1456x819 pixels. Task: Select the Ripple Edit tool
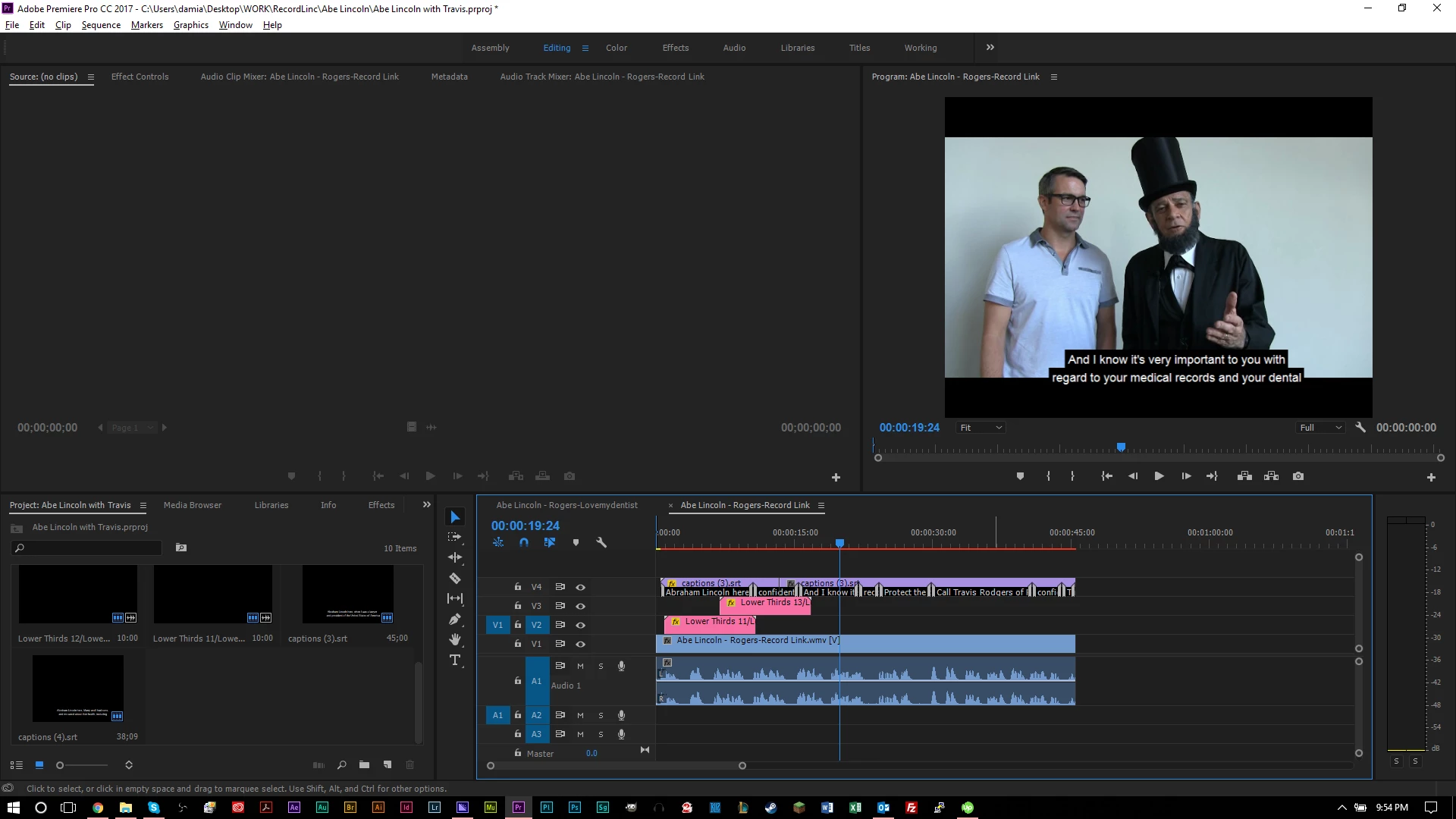pos(455,557)
